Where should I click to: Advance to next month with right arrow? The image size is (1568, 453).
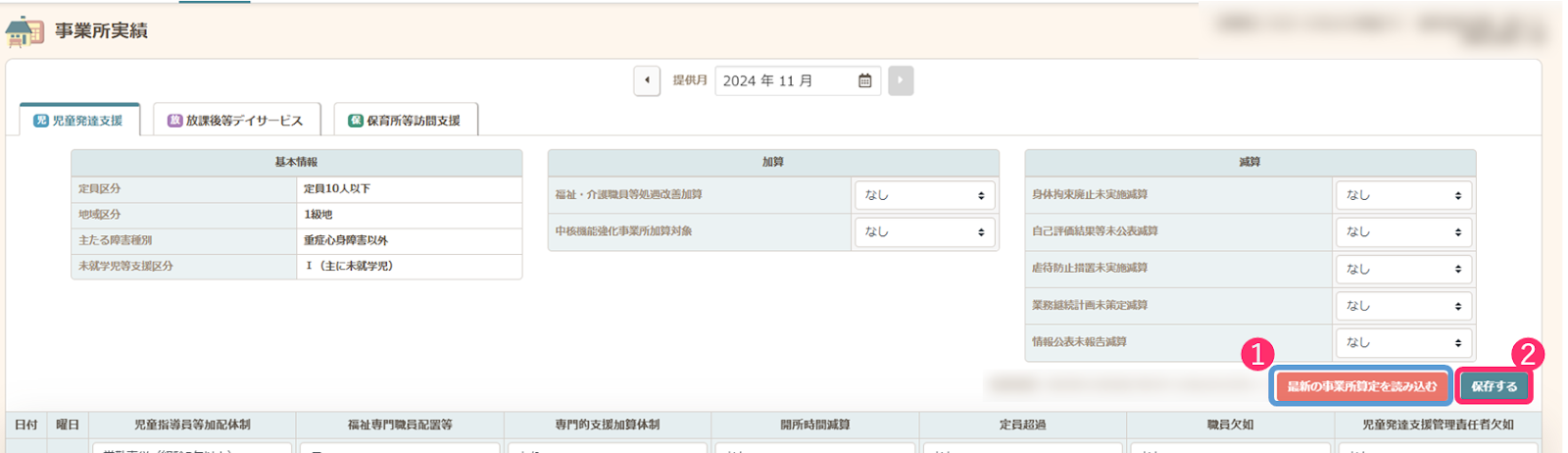(x=901, y=80)
